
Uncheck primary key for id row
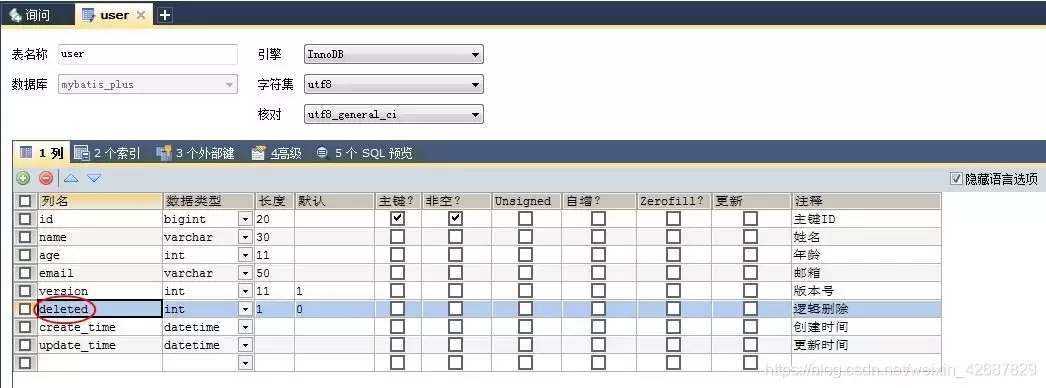coord(398,218)
